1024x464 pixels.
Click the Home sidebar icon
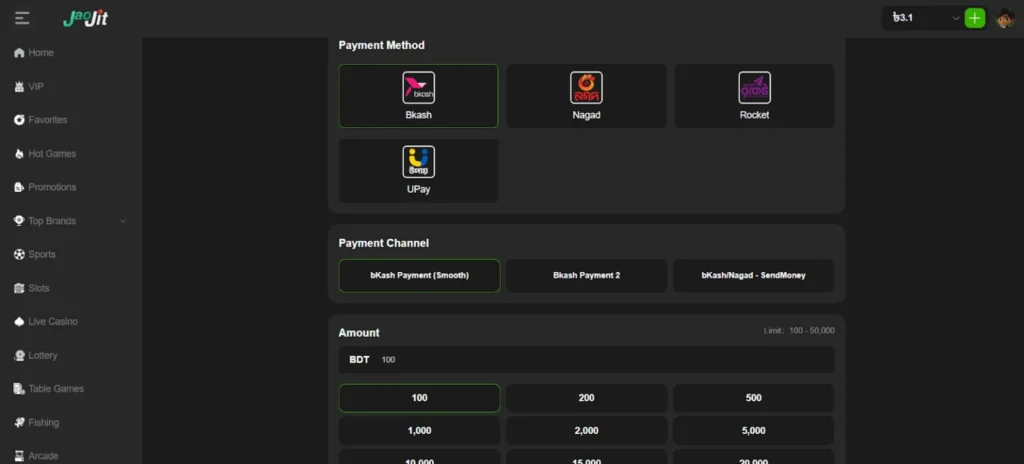[19, 53]
